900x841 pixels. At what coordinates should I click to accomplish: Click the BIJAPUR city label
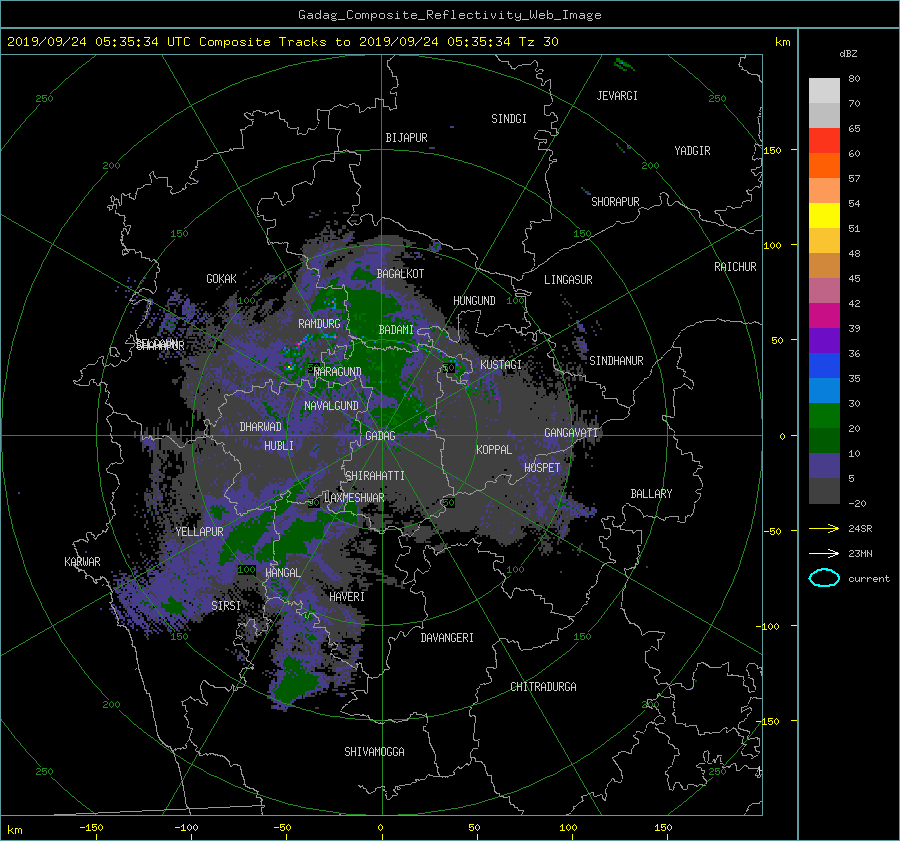click(406, 138)
